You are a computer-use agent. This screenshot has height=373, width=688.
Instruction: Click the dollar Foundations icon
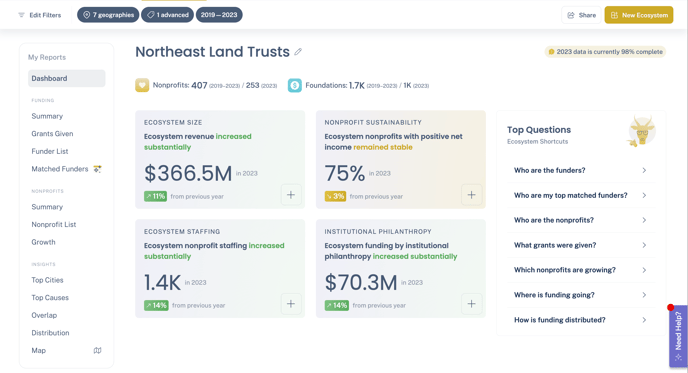(x=294, y=85)
